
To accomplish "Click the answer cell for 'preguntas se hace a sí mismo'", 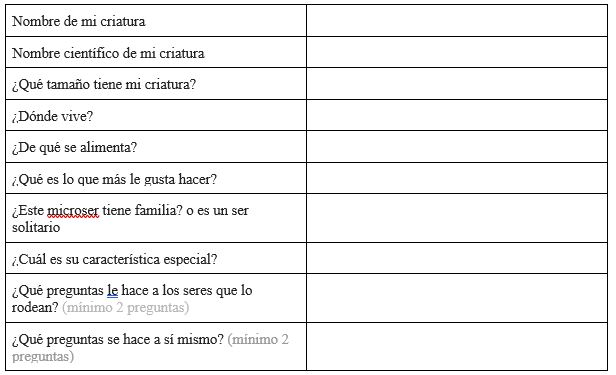I will [x=457, y=347].
